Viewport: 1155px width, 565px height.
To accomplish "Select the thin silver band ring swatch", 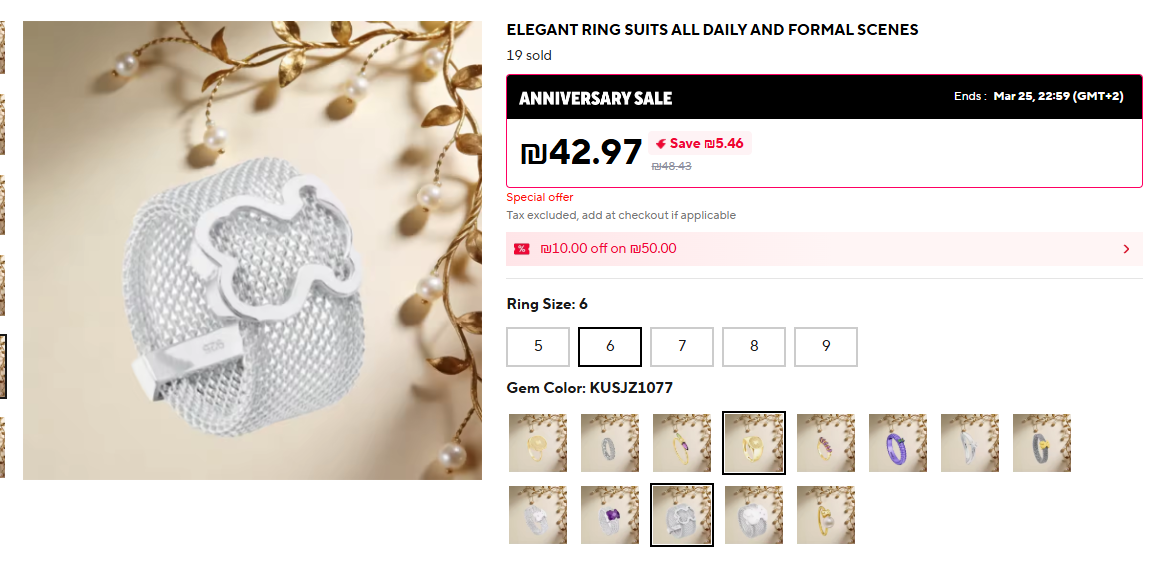I will [610, 443].
